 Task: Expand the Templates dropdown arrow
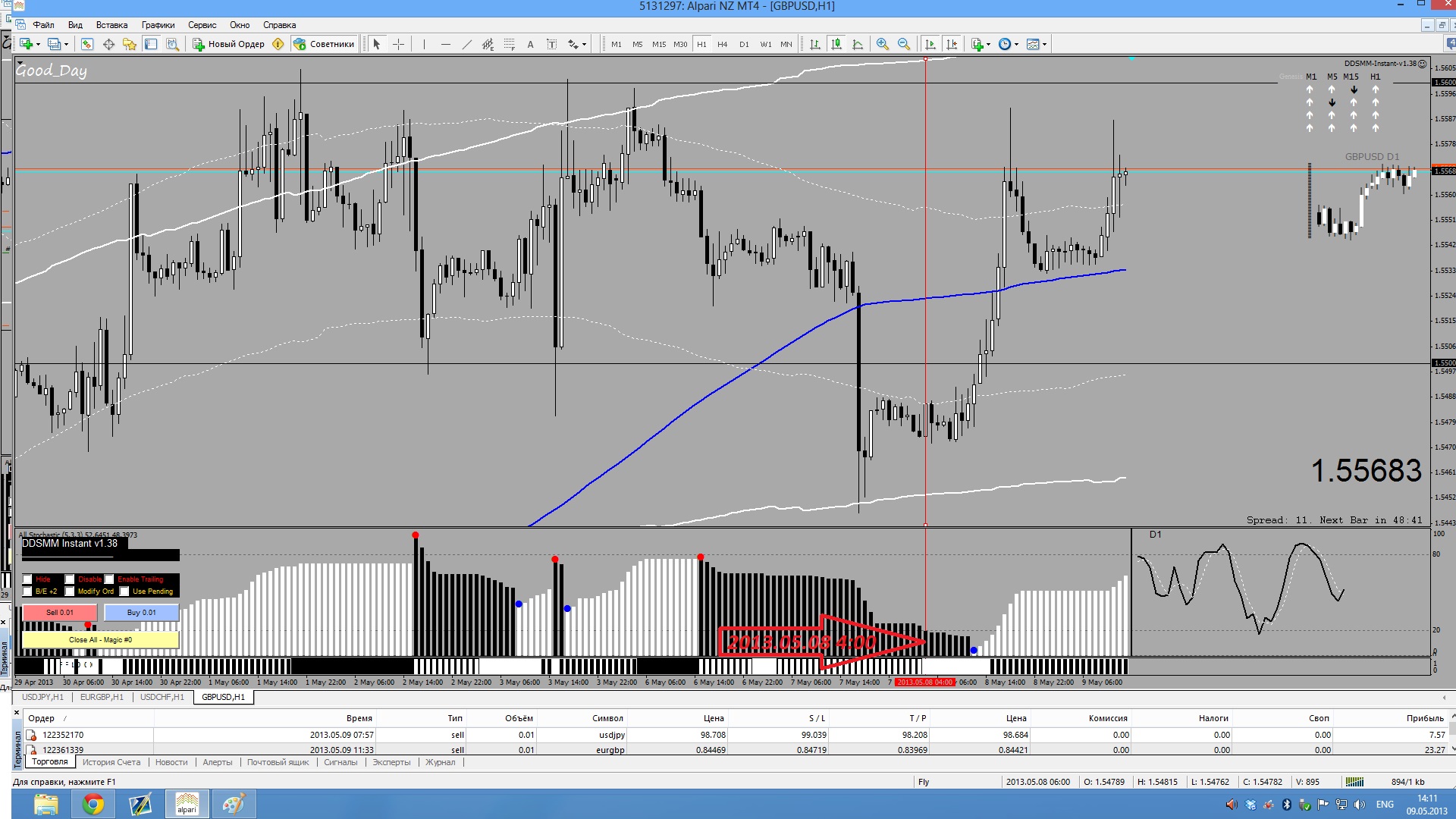click(x=1044, y=45)
